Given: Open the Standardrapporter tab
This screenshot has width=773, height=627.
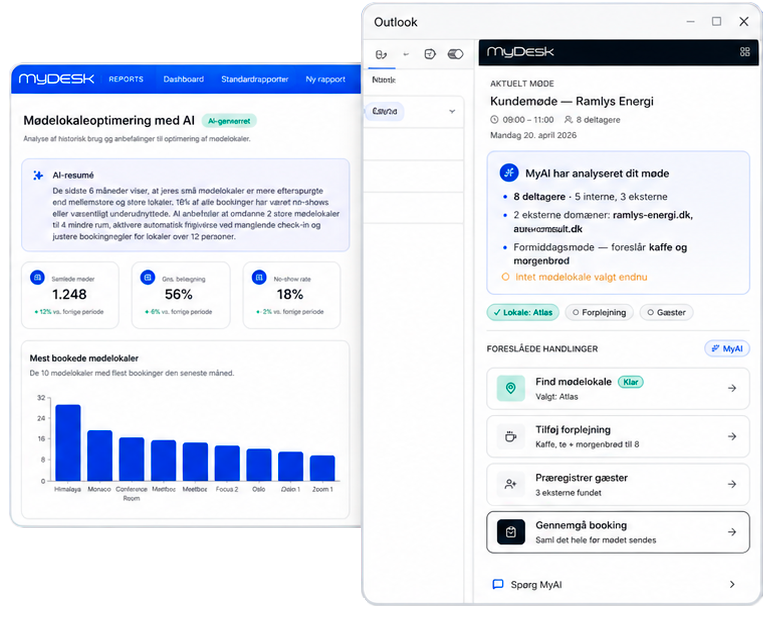Looking at the screenshot, I should [254, 79].
